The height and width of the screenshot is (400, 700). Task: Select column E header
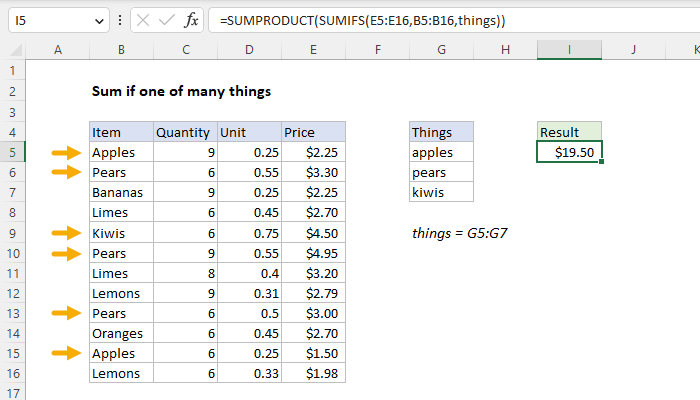[312, 49]
